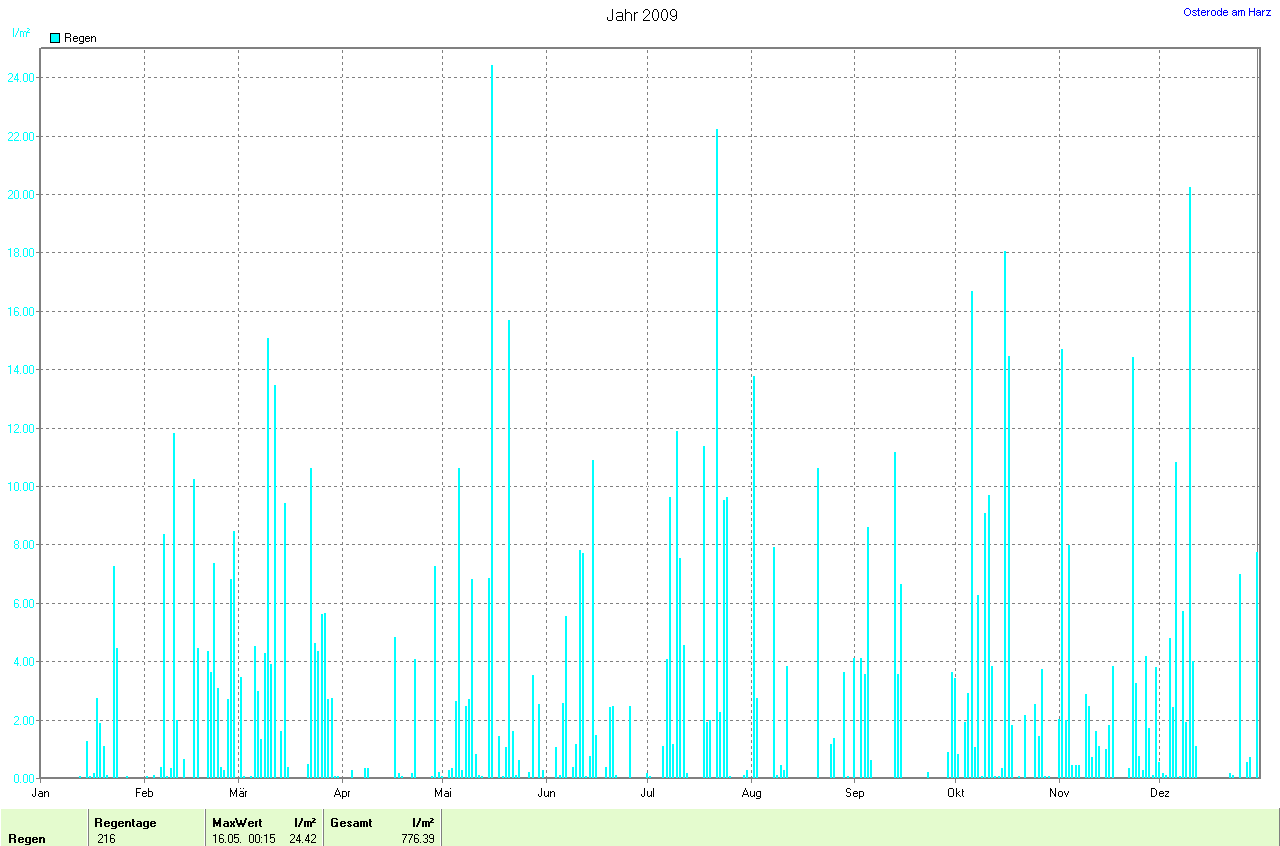Click the Regen row label in the table

[x=27, y=839]
